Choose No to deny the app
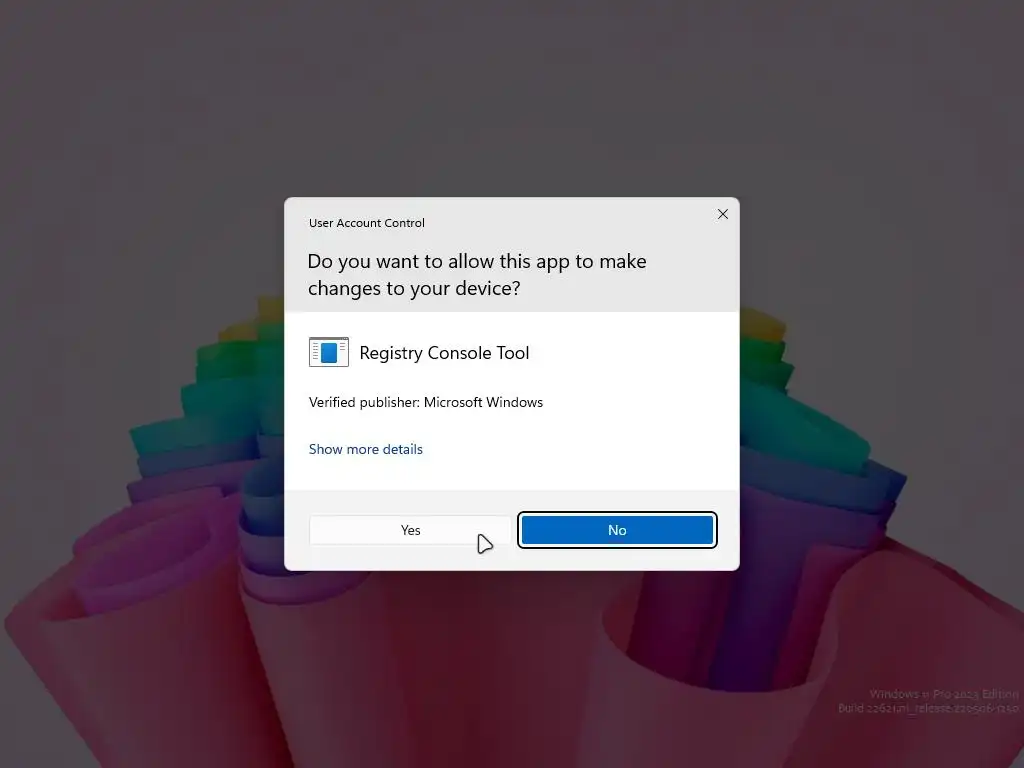Viewport: 1024px width, 768px height. click(617, 530)
